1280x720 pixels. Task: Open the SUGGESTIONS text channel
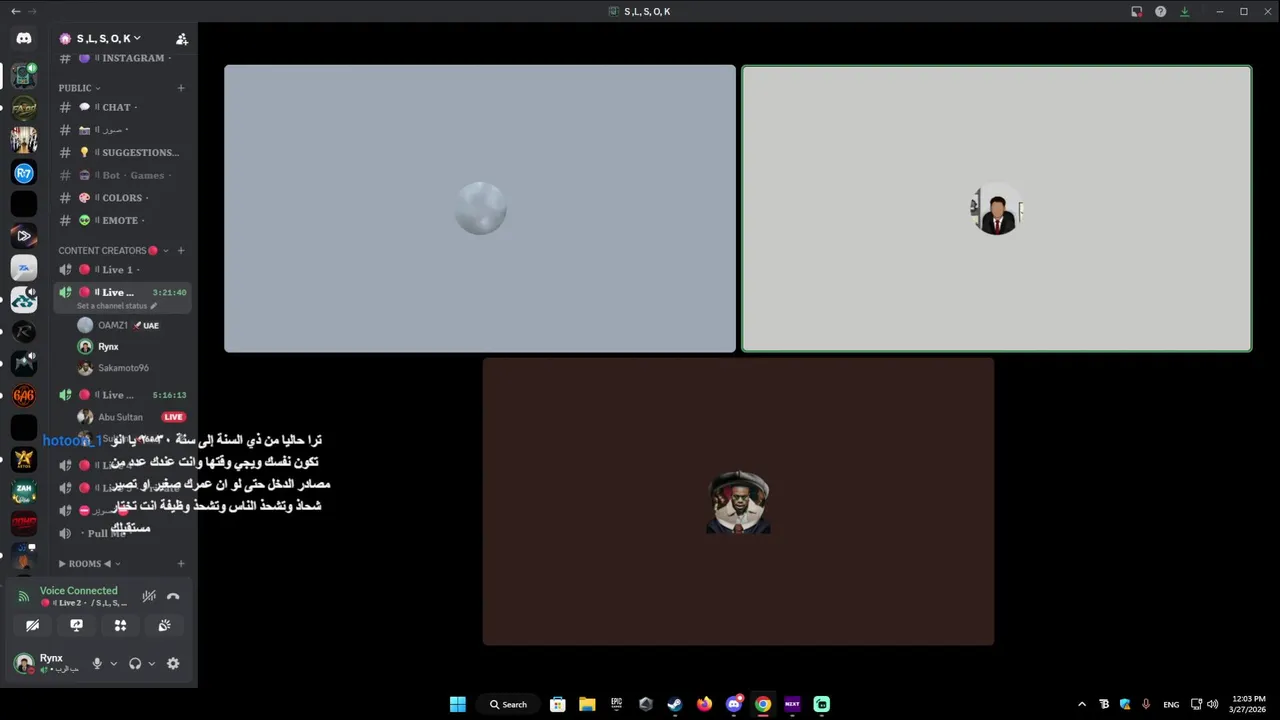pyautogui.click(x=122, y=152)
